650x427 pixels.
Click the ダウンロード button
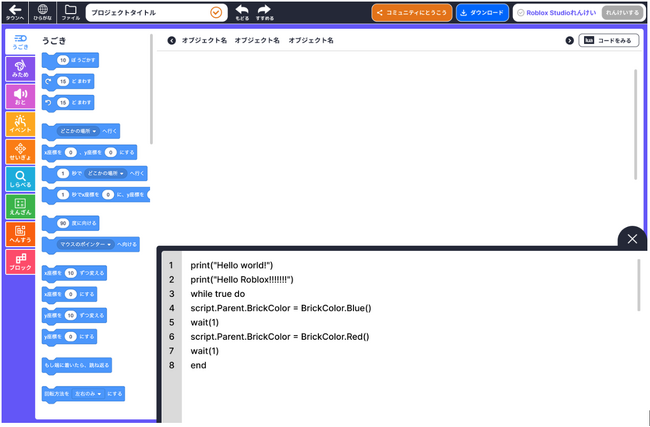pos(482,13)
